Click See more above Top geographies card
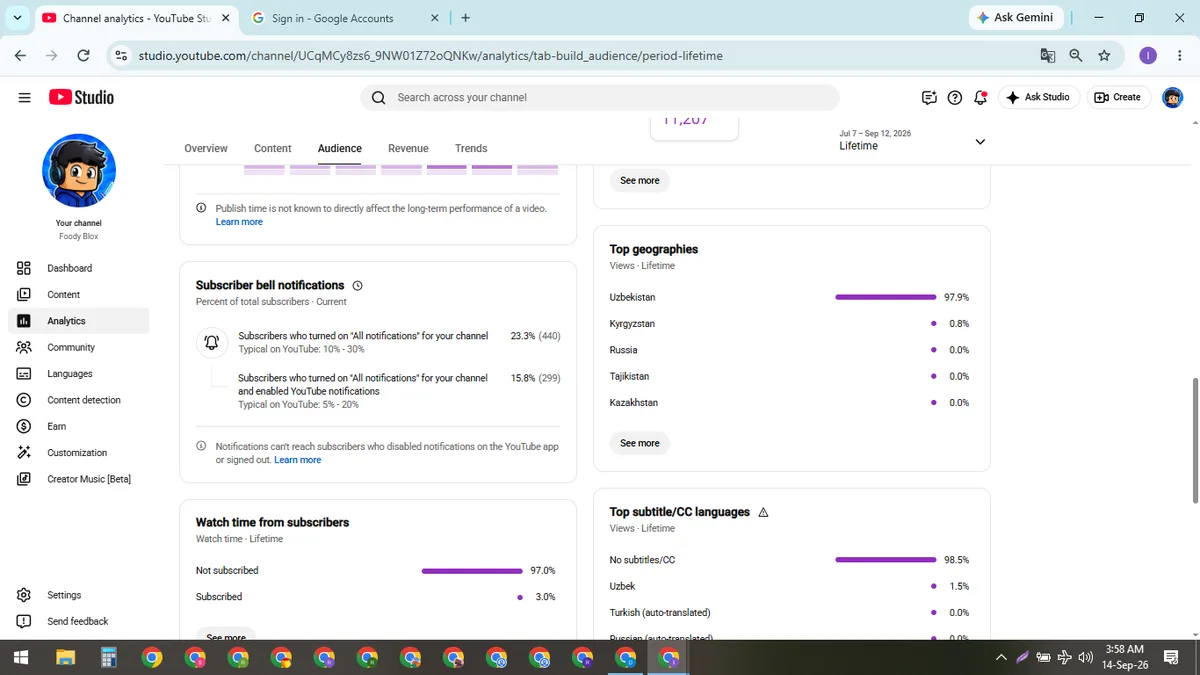 click(640, 181)
